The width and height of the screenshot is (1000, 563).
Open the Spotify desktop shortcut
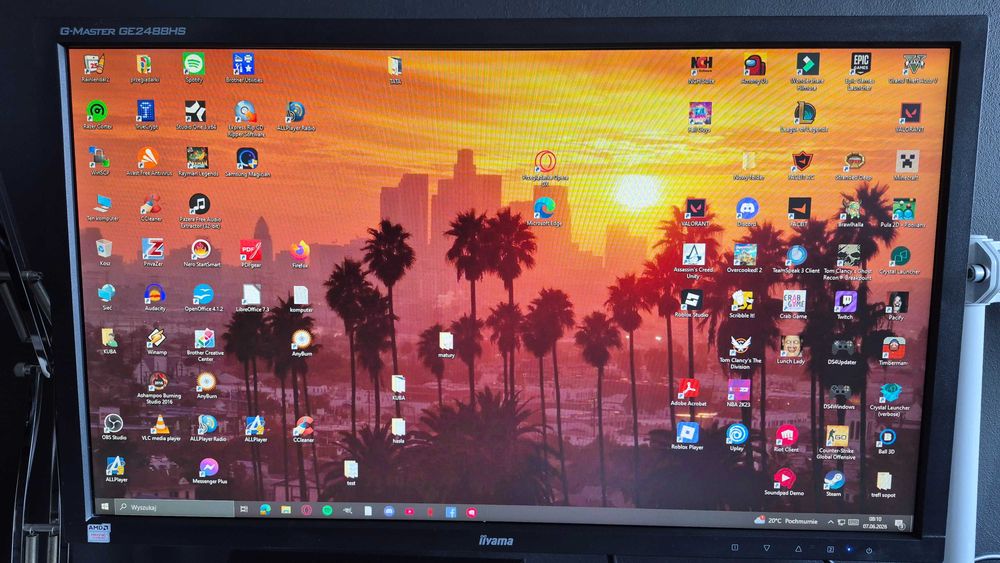pos(193,68)
